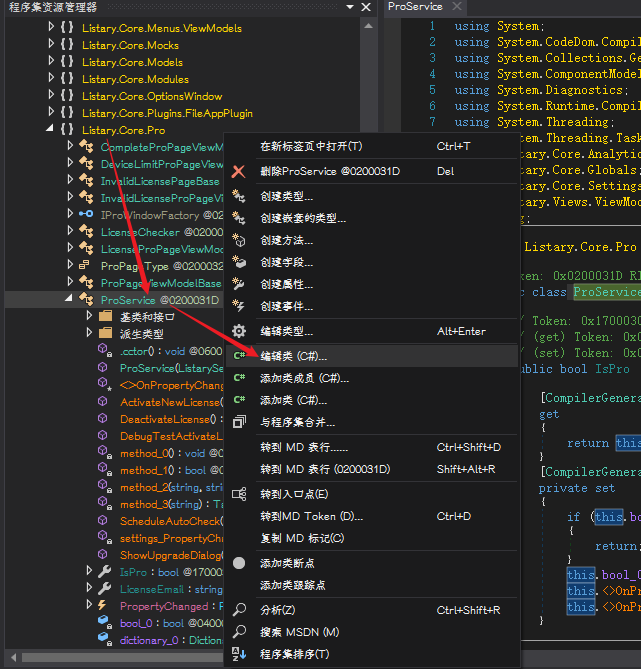Viewport: 641px width, 669px height.
Task: Expand the 派生类型 folder
Action: click(89, 333)
